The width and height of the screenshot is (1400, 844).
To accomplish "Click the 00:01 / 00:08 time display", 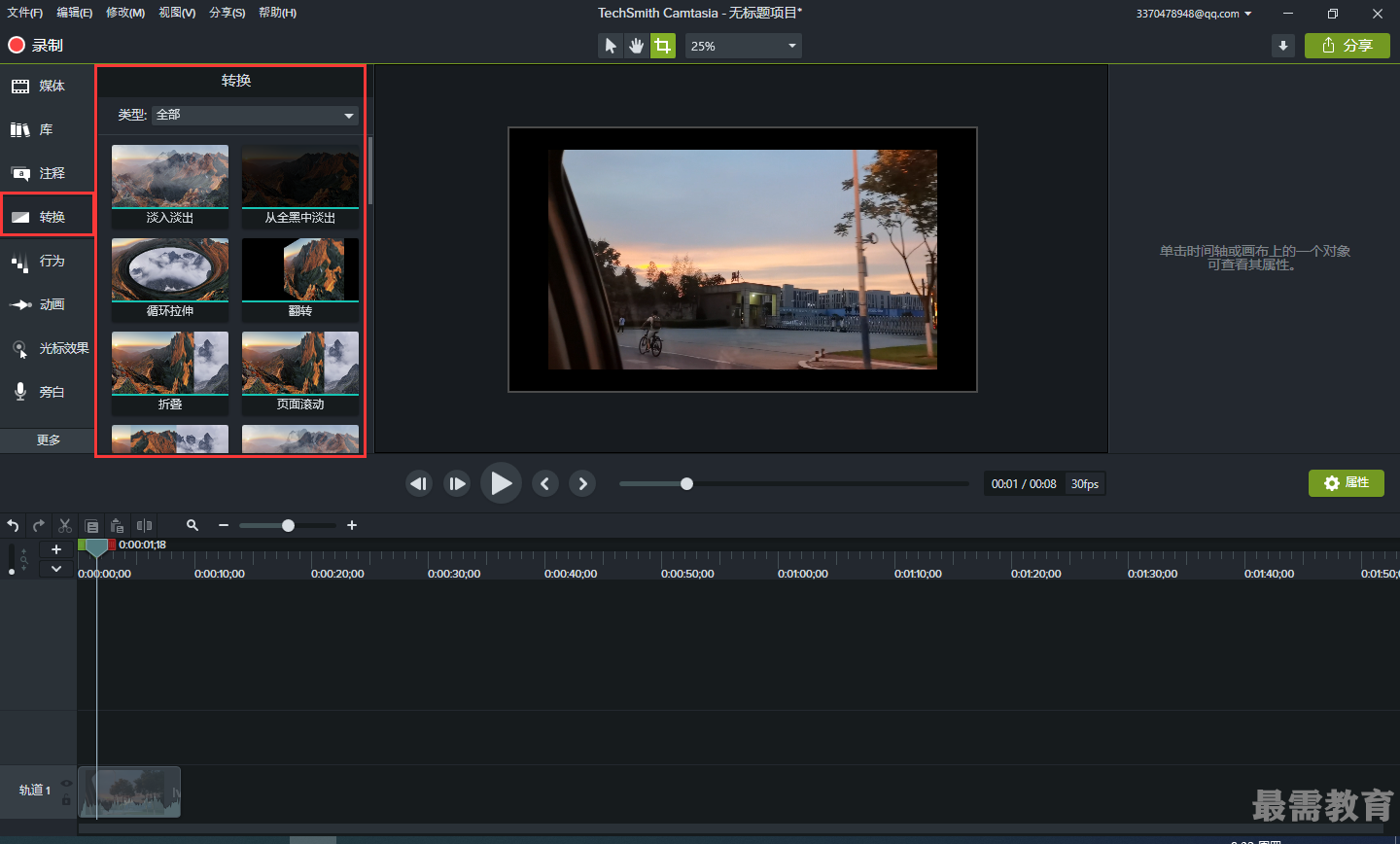I will pyautogui.click(x=1024, y=484).
